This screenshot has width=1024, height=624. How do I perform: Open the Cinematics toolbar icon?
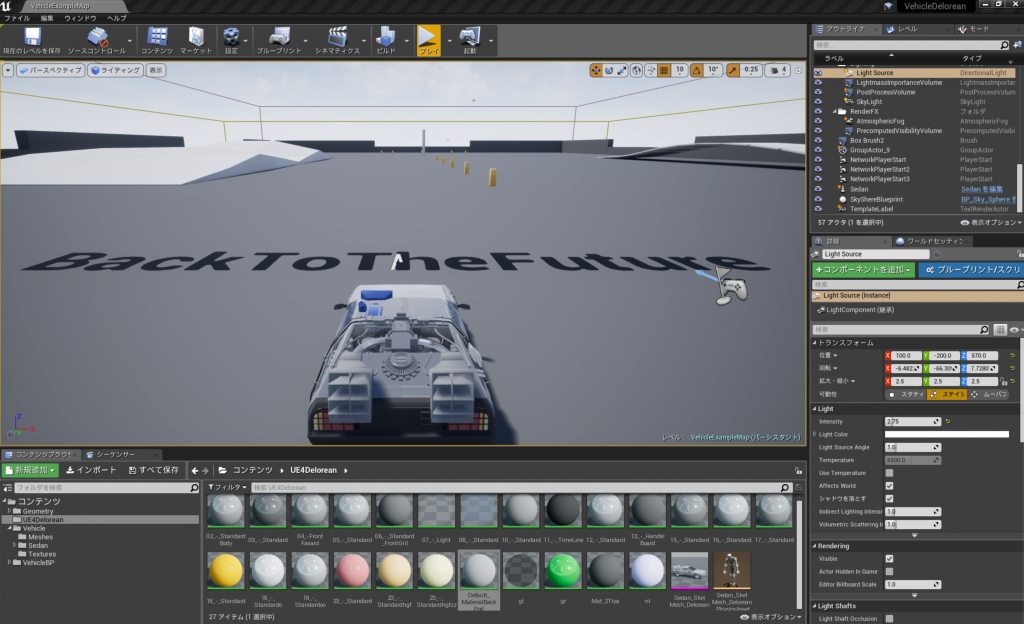pos(338,40)
